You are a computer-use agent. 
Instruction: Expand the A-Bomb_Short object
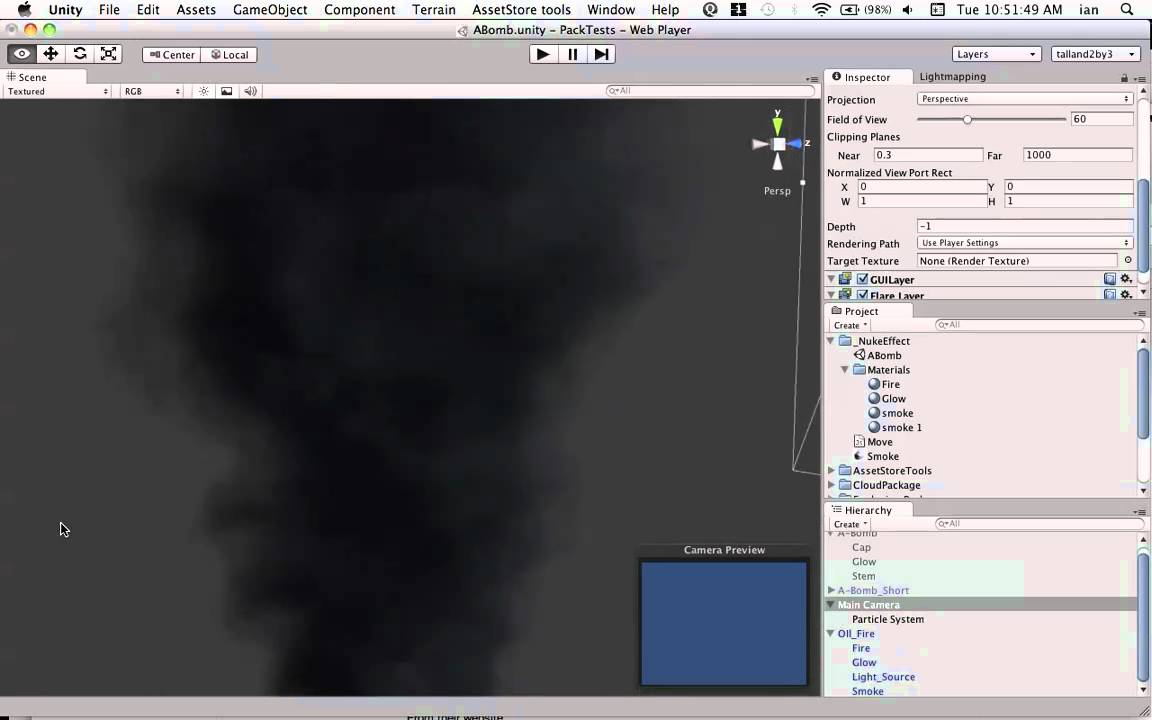coord(831,590)
